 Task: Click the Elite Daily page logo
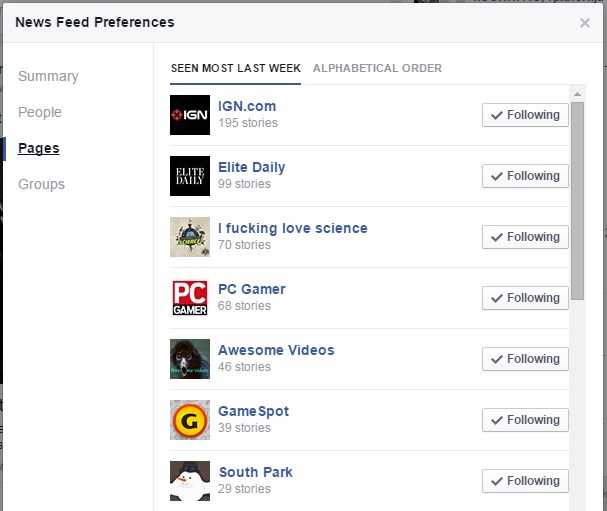(x=190, y=176)
